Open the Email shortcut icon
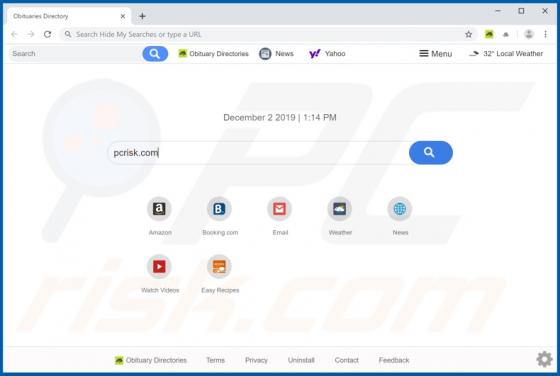The image size is (560, 376). (x=279, y=209)
